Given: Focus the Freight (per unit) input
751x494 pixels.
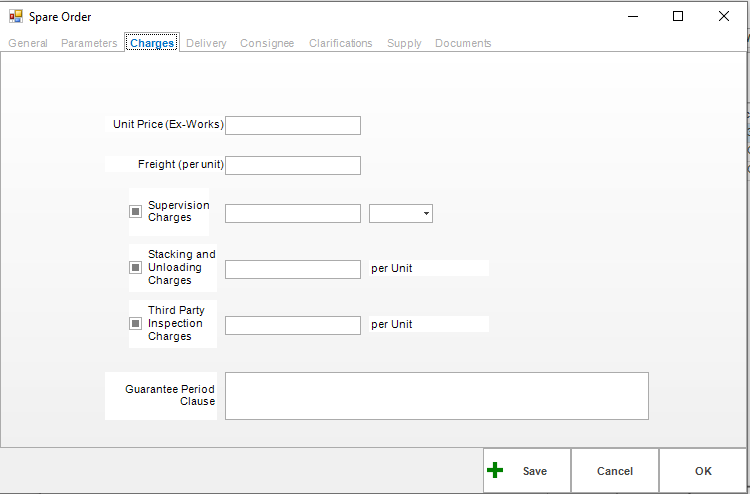Looking at the screenshot, I should (293, 165).
